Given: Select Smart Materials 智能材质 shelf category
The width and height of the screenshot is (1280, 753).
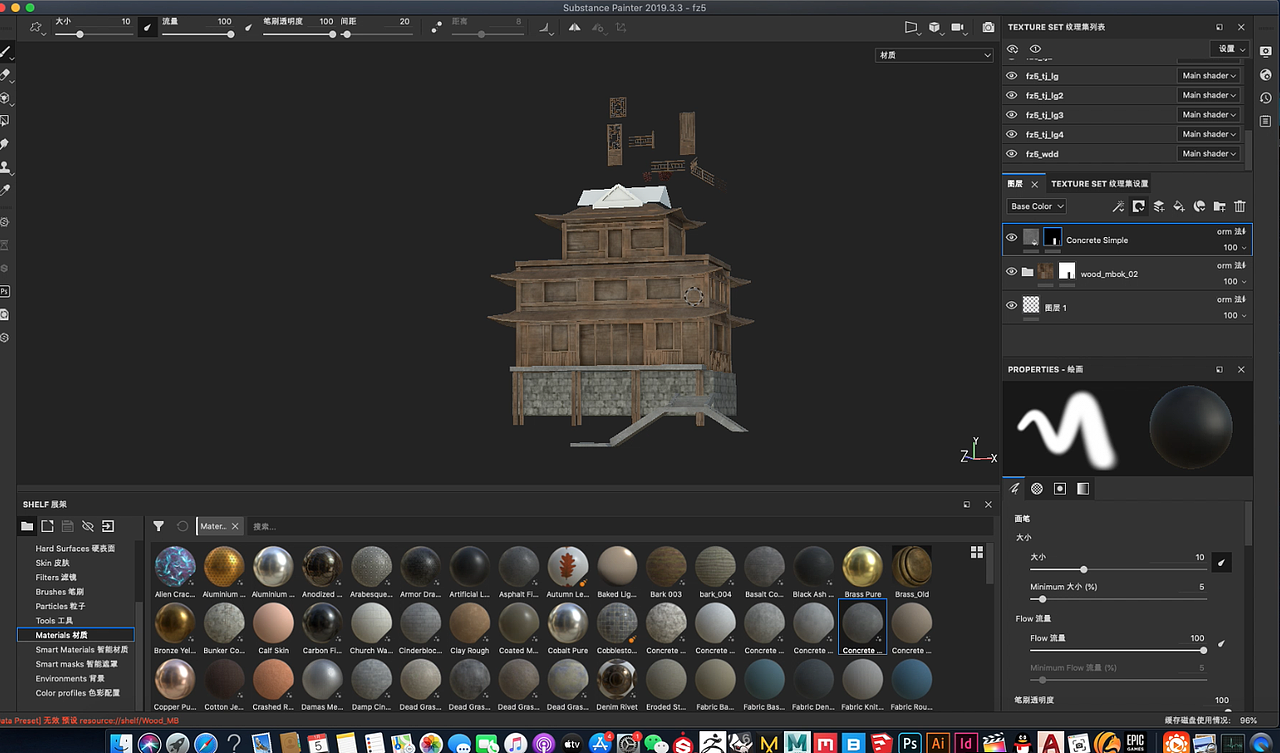Looking at the screenshot, I should (82, 650).
